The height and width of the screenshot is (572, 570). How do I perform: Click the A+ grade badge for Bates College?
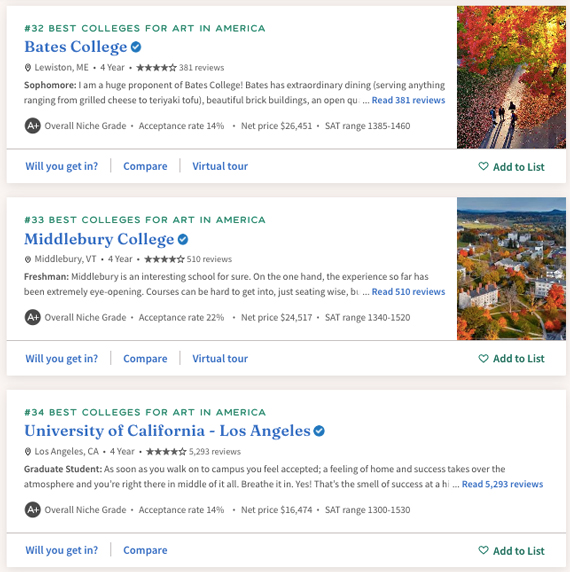(32, 126)
